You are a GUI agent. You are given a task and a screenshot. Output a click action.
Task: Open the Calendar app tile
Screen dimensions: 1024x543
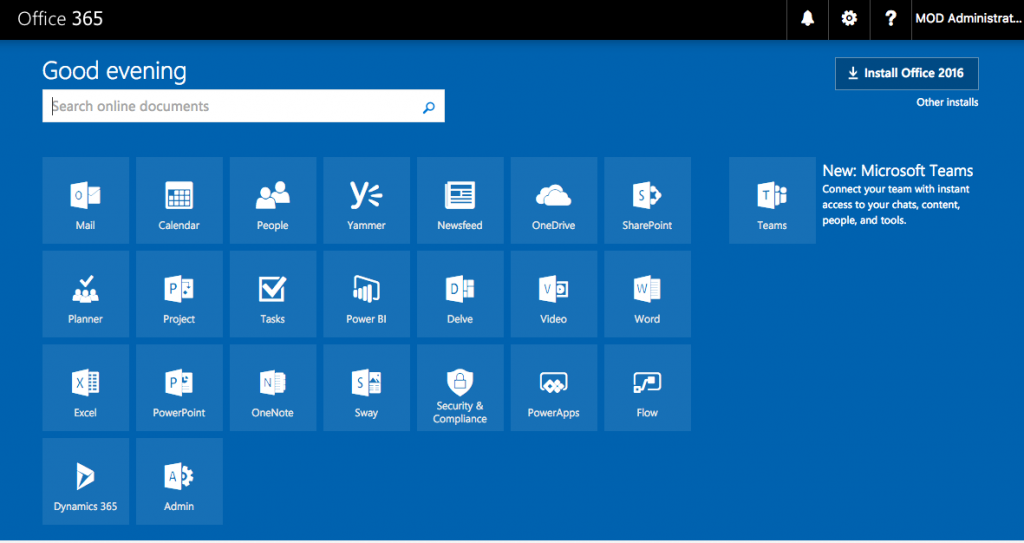179,200
